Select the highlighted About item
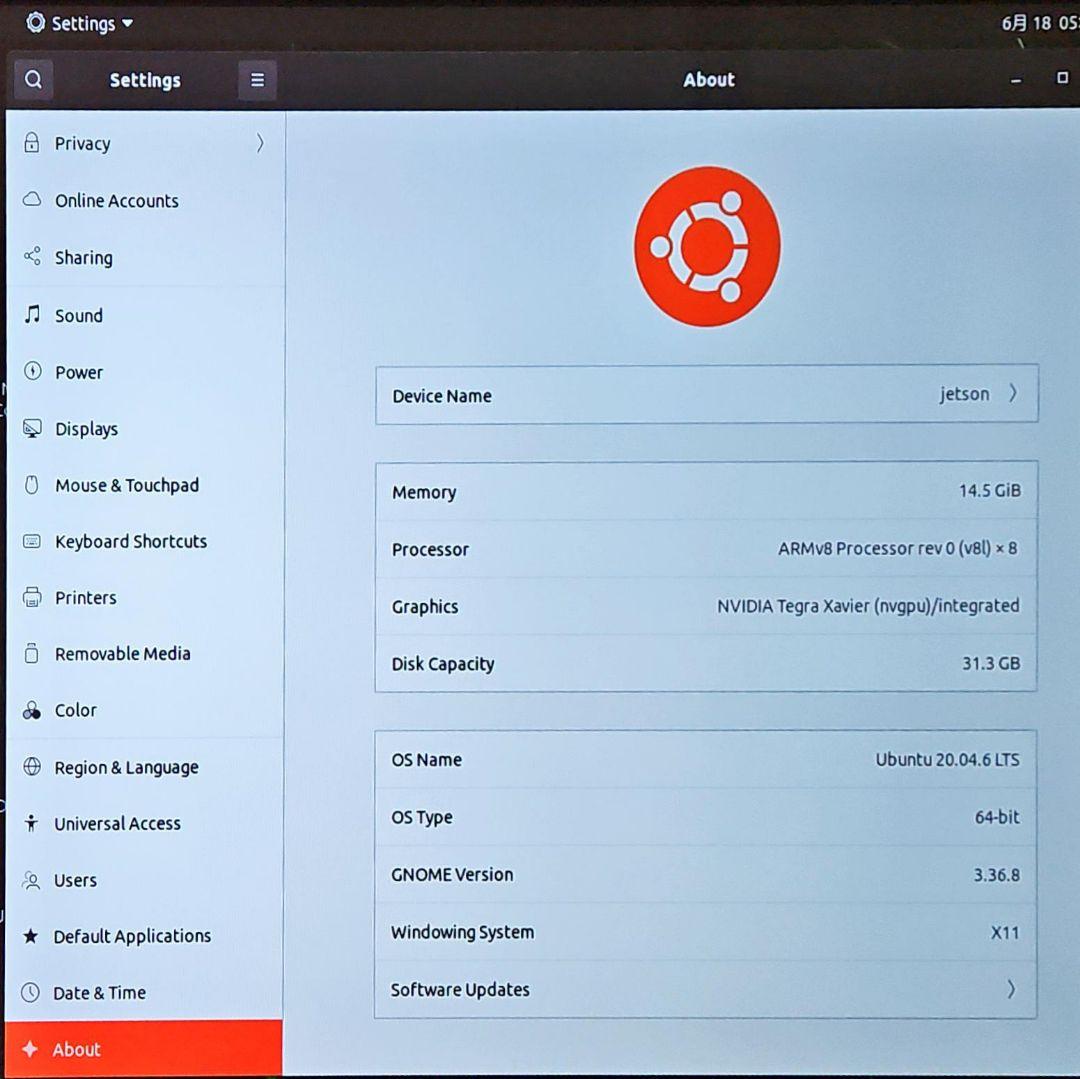Image resolution: width=1080 pixels, height=1079 pixels. click(x=143, y=1049)
